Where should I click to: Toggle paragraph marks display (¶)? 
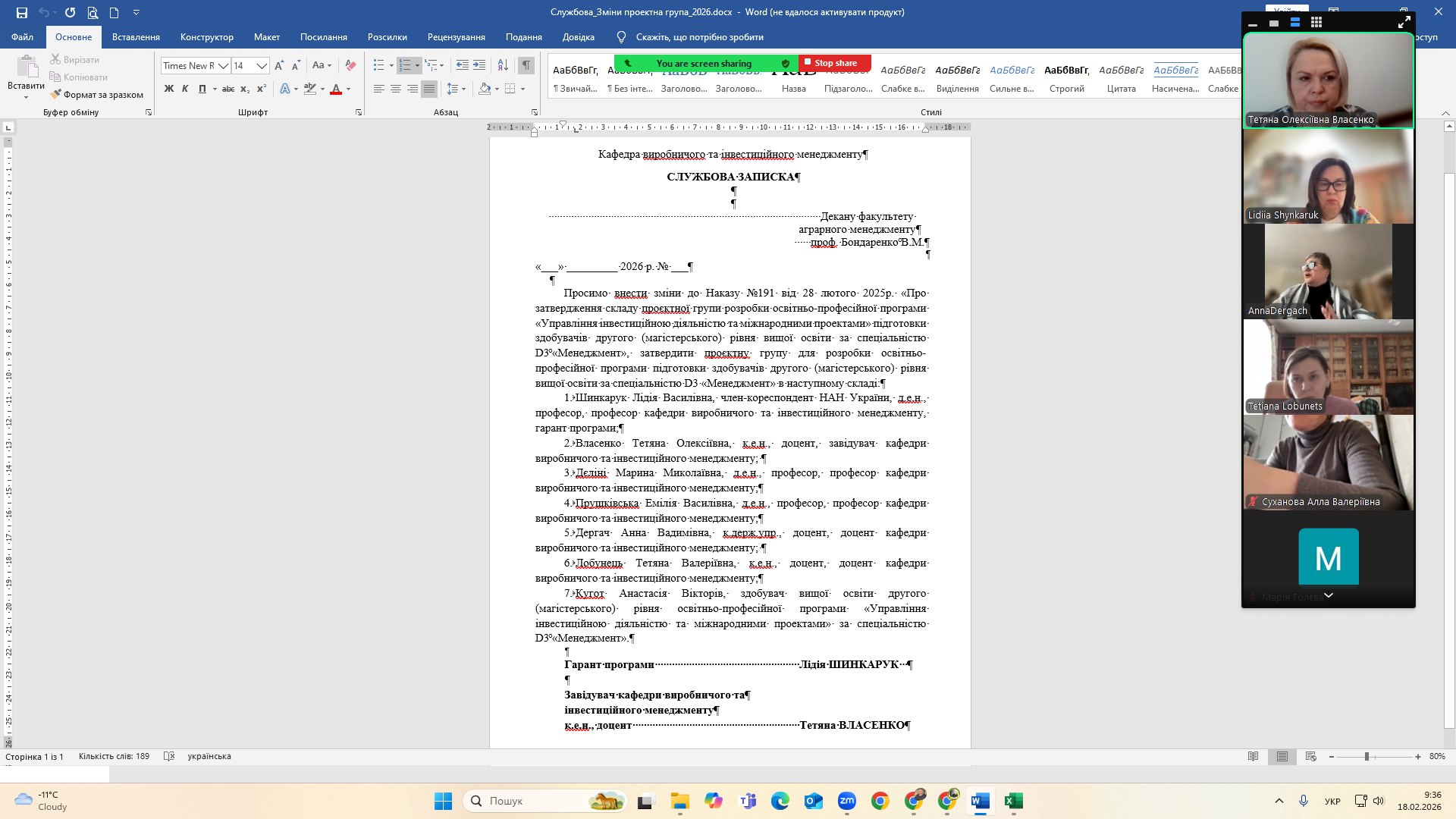(526, 66)
